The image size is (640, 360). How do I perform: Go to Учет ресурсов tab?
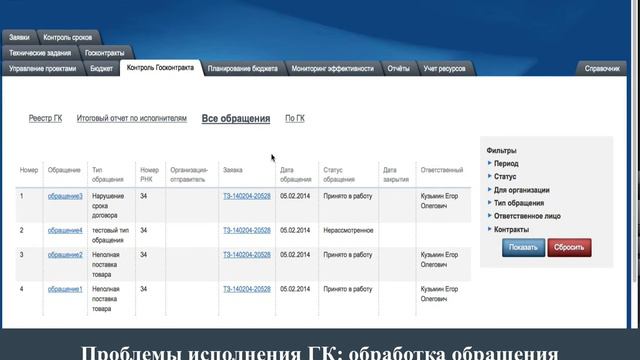(444, 69)
